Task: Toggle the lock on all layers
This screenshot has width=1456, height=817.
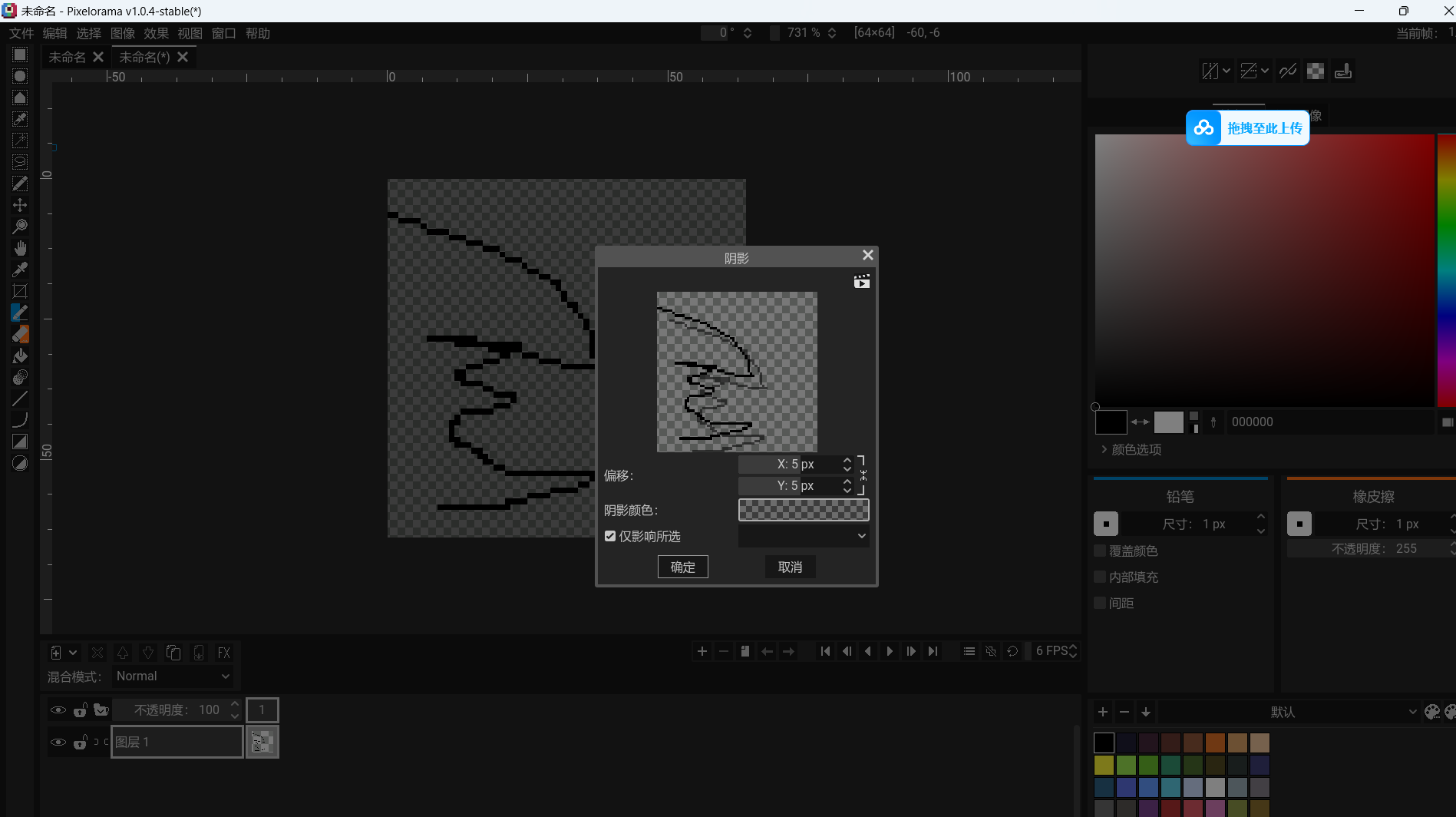Action: (80, 709)
